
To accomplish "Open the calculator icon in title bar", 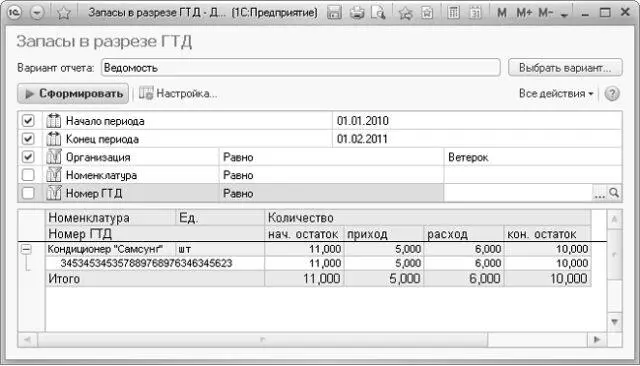I will 453,13.
